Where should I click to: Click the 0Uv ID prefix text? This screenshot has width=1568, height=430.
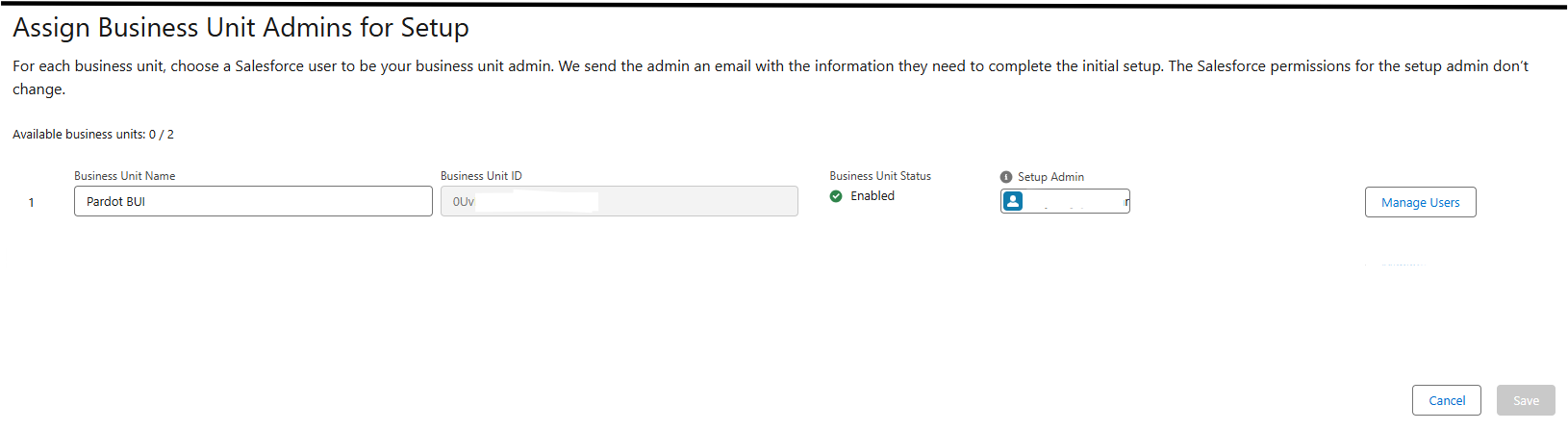click(464, 202)
